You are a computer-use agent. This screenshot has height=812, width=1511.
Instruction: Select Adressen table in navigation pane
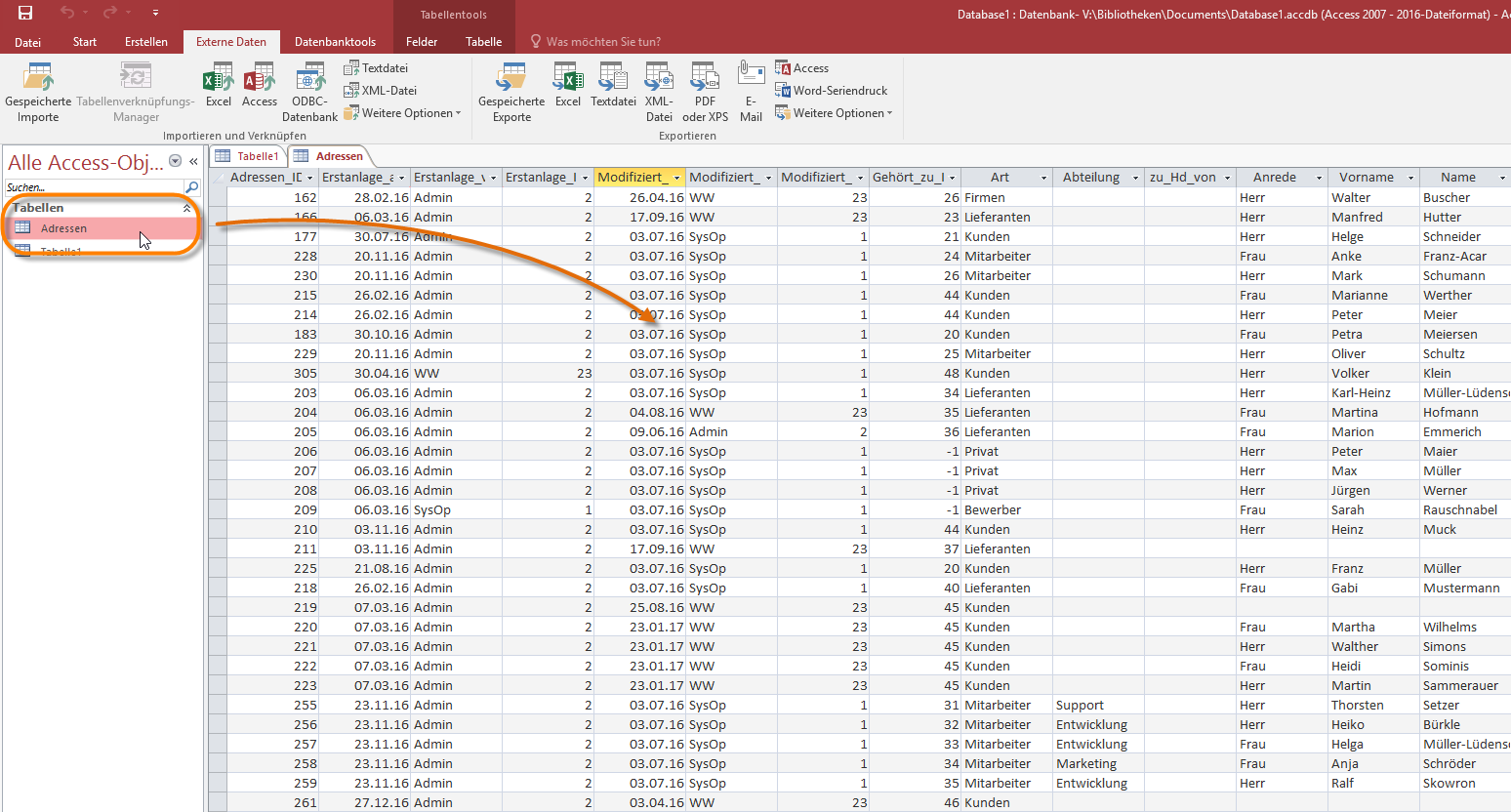click(64, 228)
